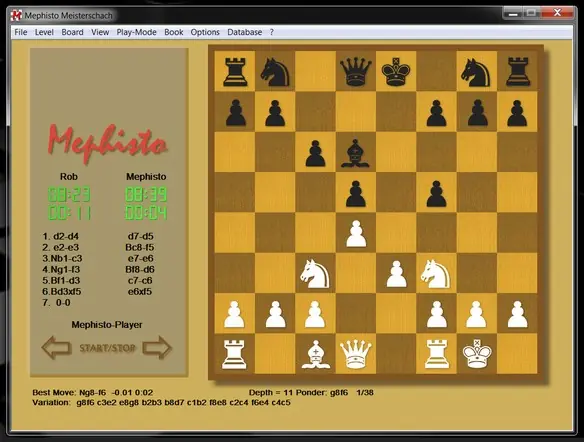The height and width of the screenshot is (442, 584).
Task: Select the black pawn on c6
Action: (x=315, y=153)
